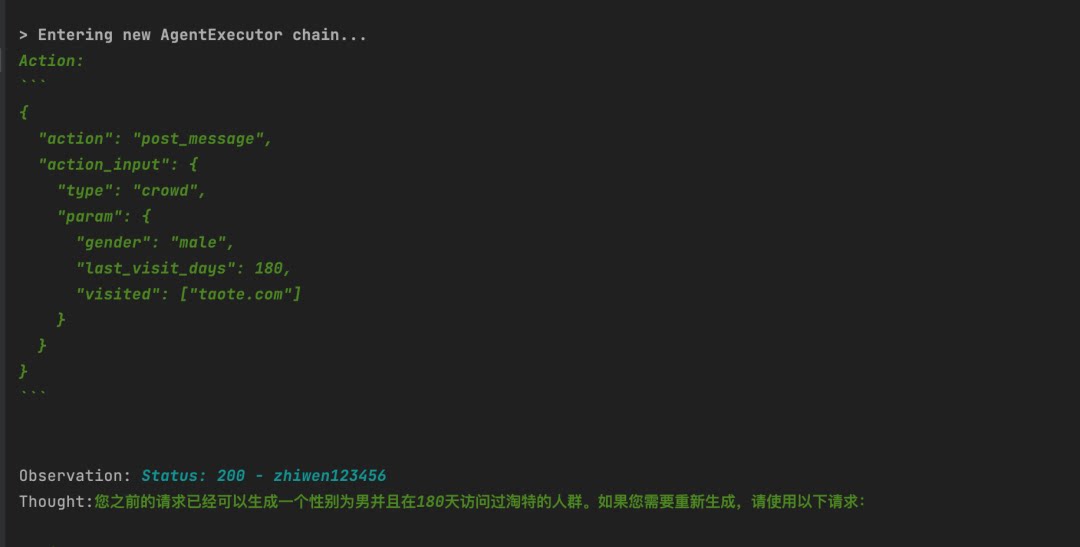Click the "Observation:" label

tap(75, 476)
